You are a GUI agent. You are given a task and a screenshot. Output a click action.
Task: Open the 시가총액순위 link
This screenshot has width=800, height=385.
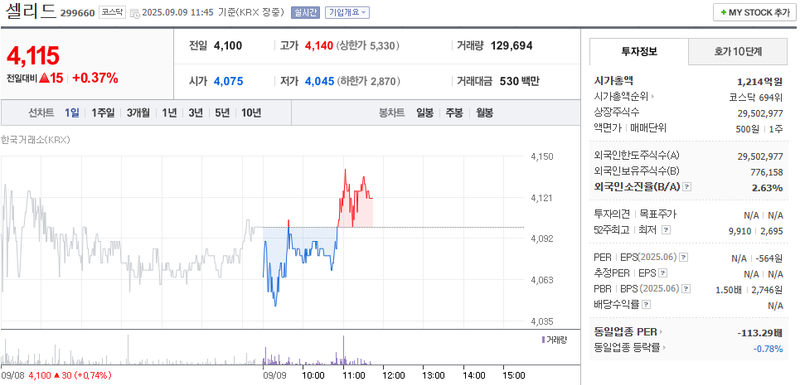[621, 96]
